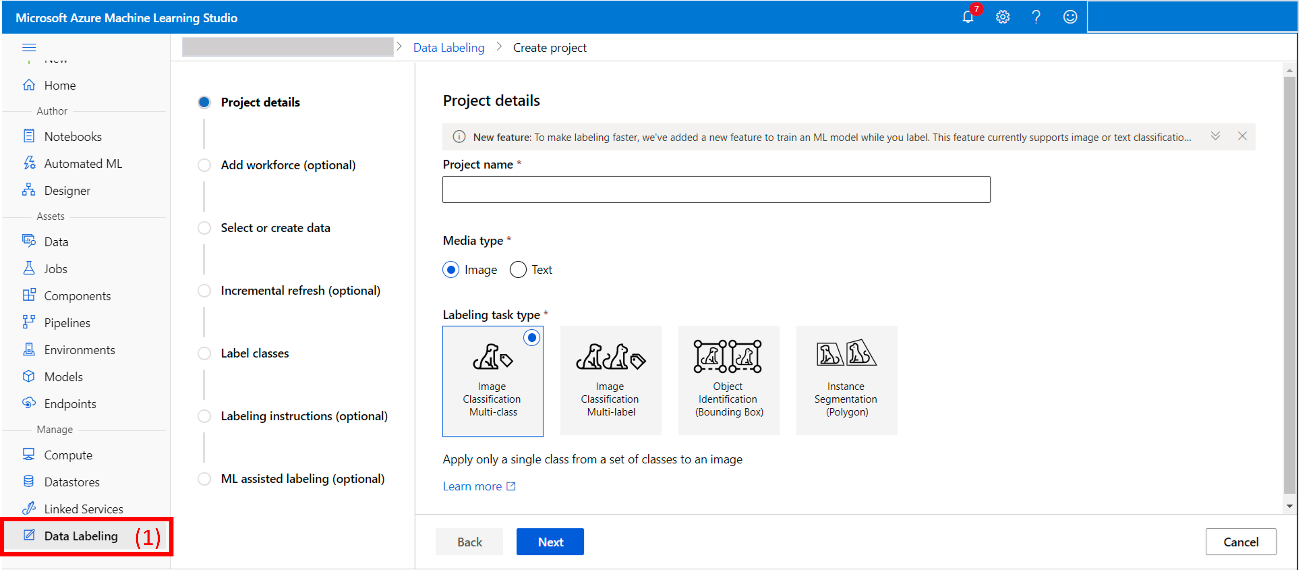Click Microsoft Azure Machine Learning Studio title

pyautogui.click(x=127, y=18)
